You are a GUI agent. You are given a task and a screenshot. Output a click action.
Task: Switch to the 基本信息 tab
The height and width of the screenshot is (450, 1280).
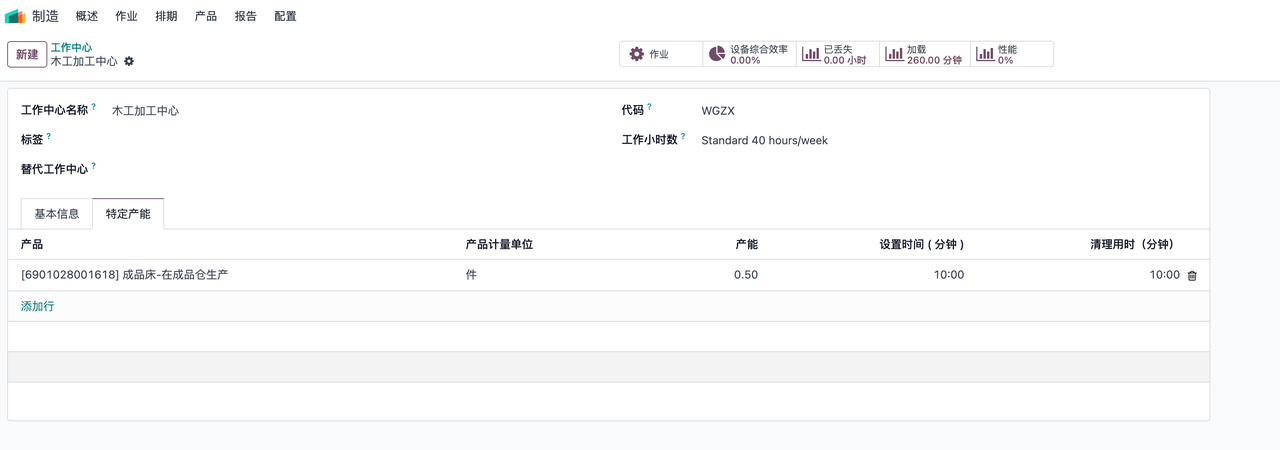(57, 214)
